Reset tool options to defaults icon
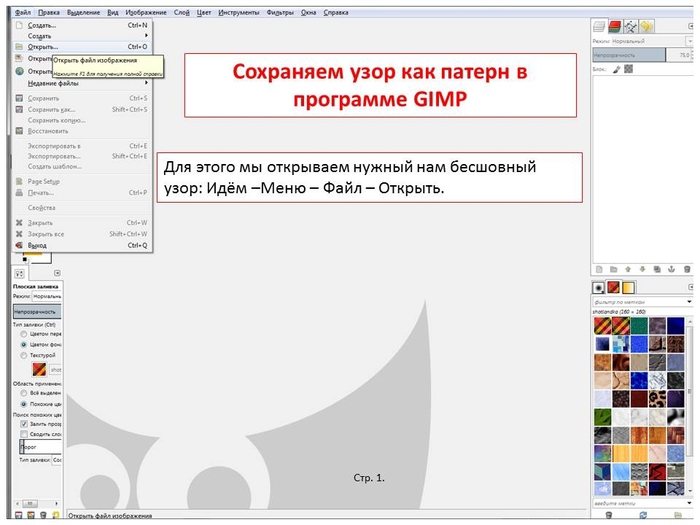700x525 pixels. [x=56, y=515]
